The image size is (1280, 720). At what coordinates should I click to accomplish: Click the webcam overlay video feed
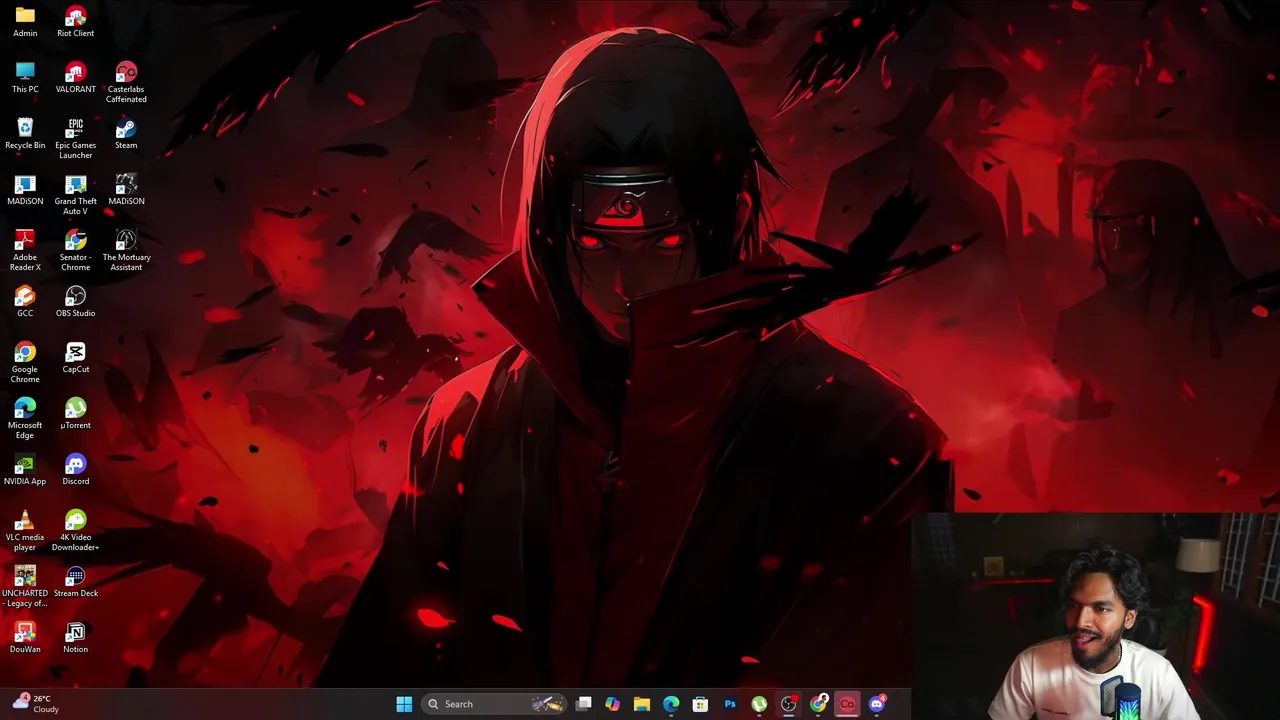[1096, 617]
